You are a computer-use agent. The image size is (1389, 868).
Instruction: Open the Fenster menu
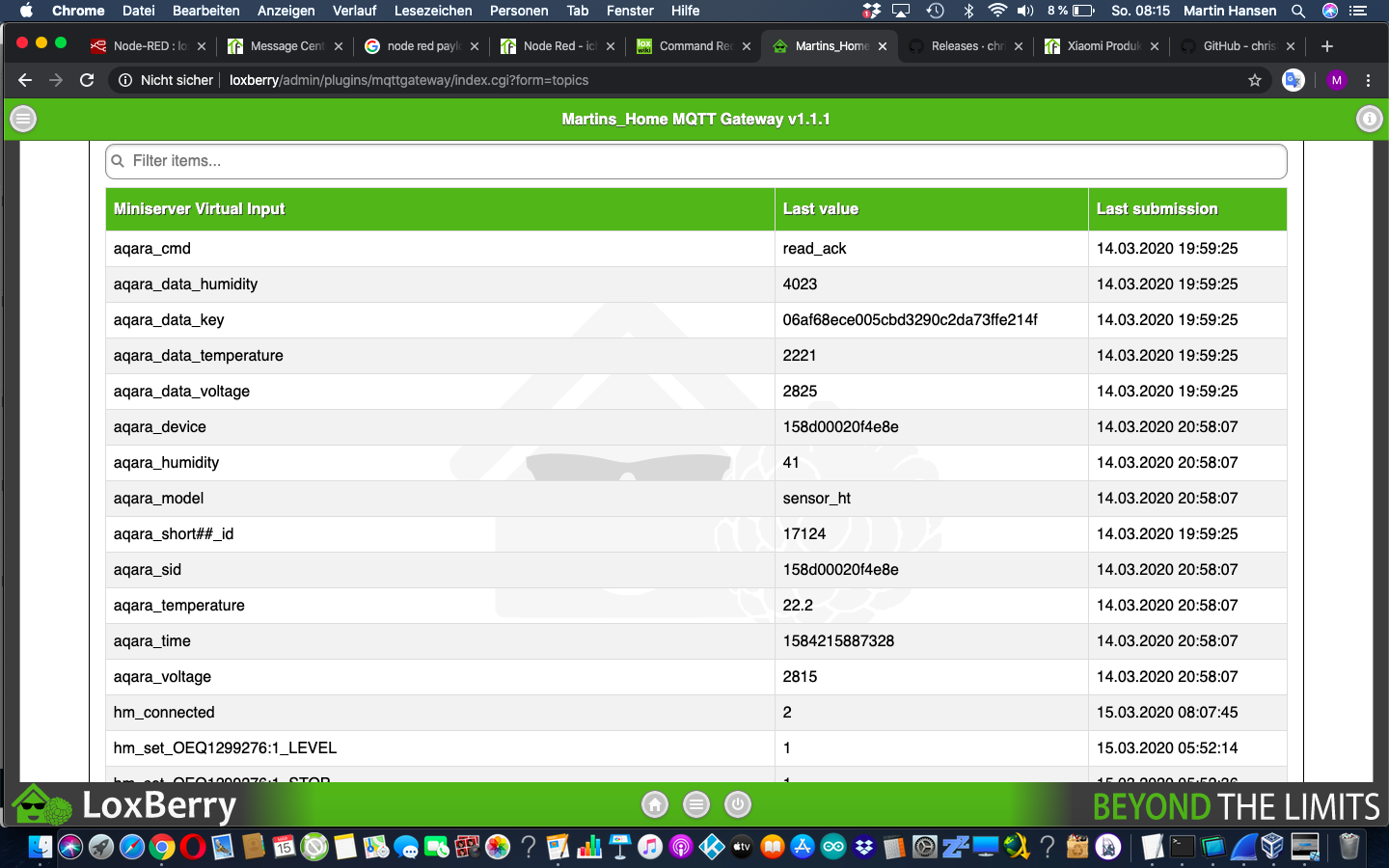pyautogui.click(x=630, y=11)
